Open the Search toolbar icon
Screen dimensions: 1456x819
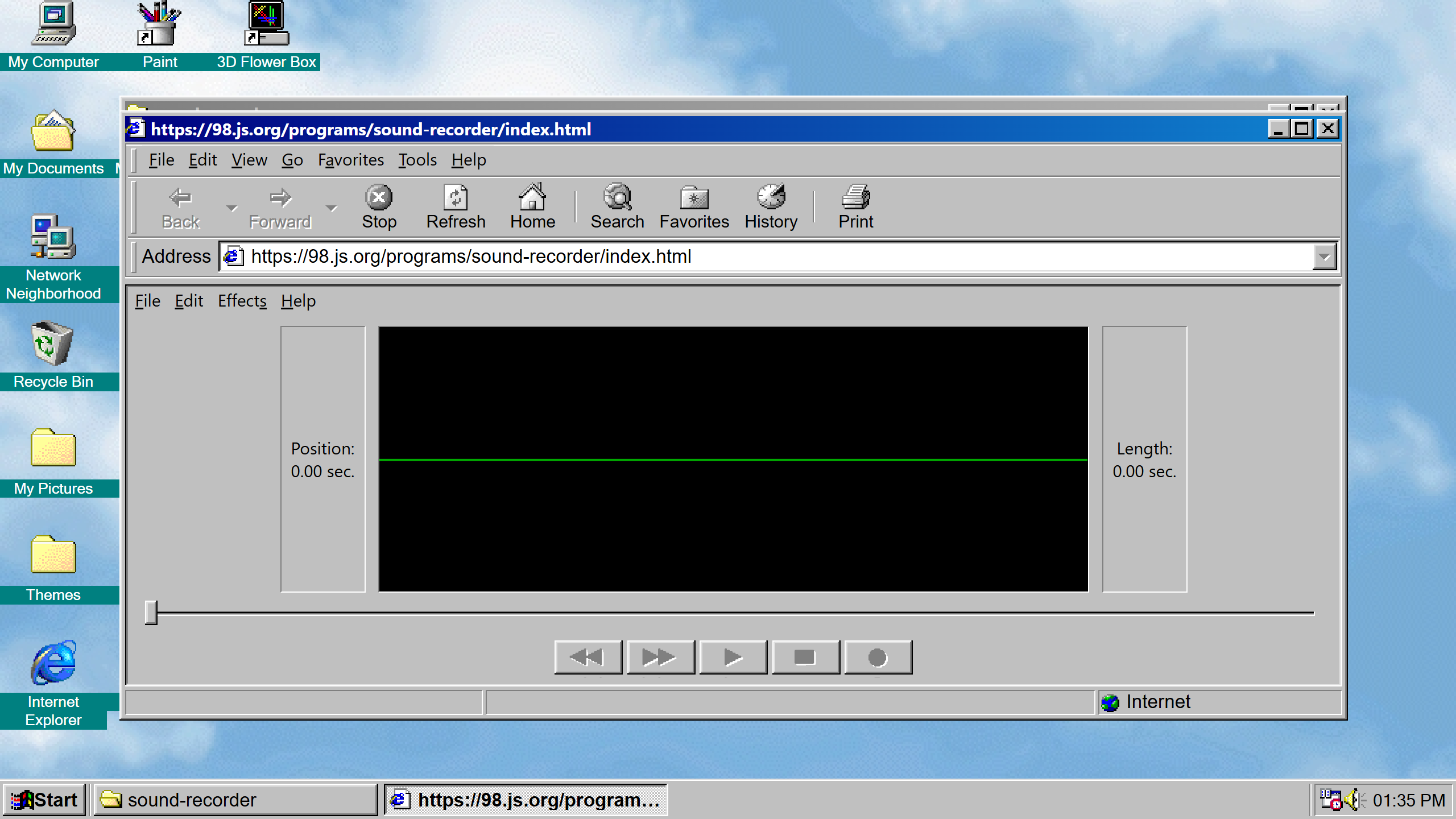click(x=617, y=207)
